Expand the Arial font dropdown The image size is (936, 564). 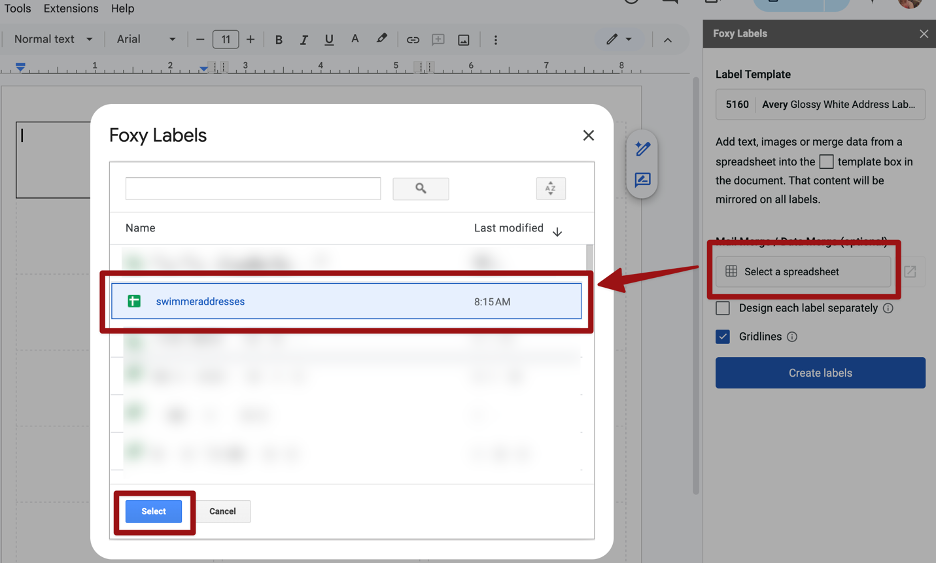pyautogui.click(x=145, y=40)
